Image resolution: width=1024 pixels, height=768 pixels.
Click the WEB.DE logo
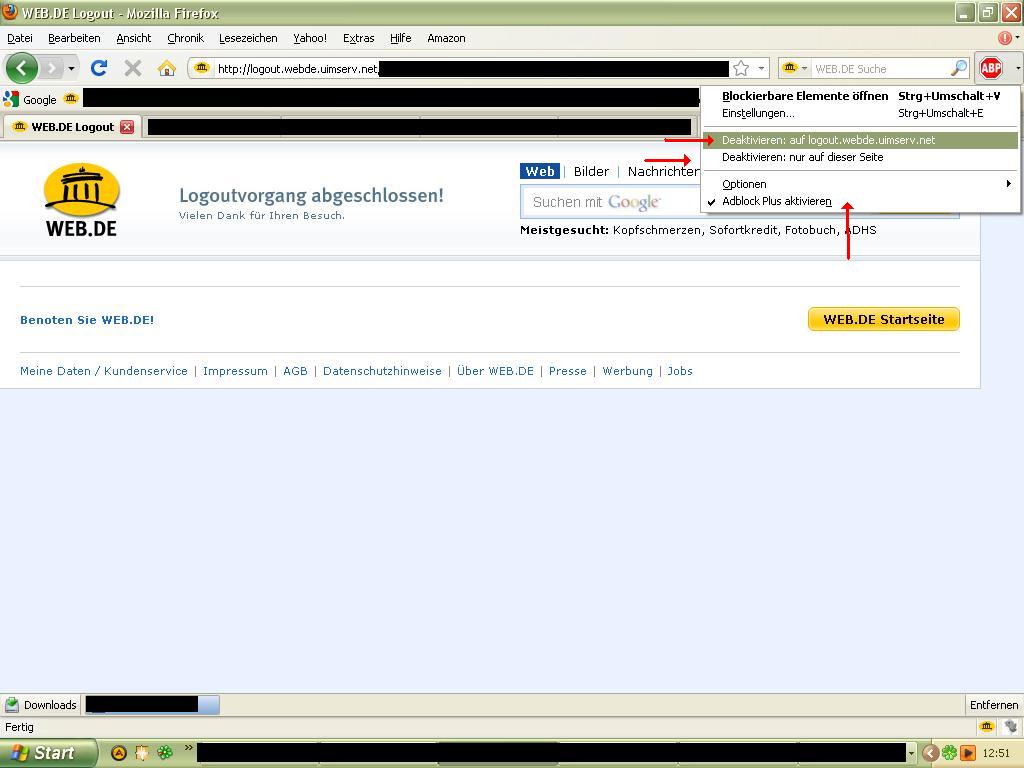82,200
